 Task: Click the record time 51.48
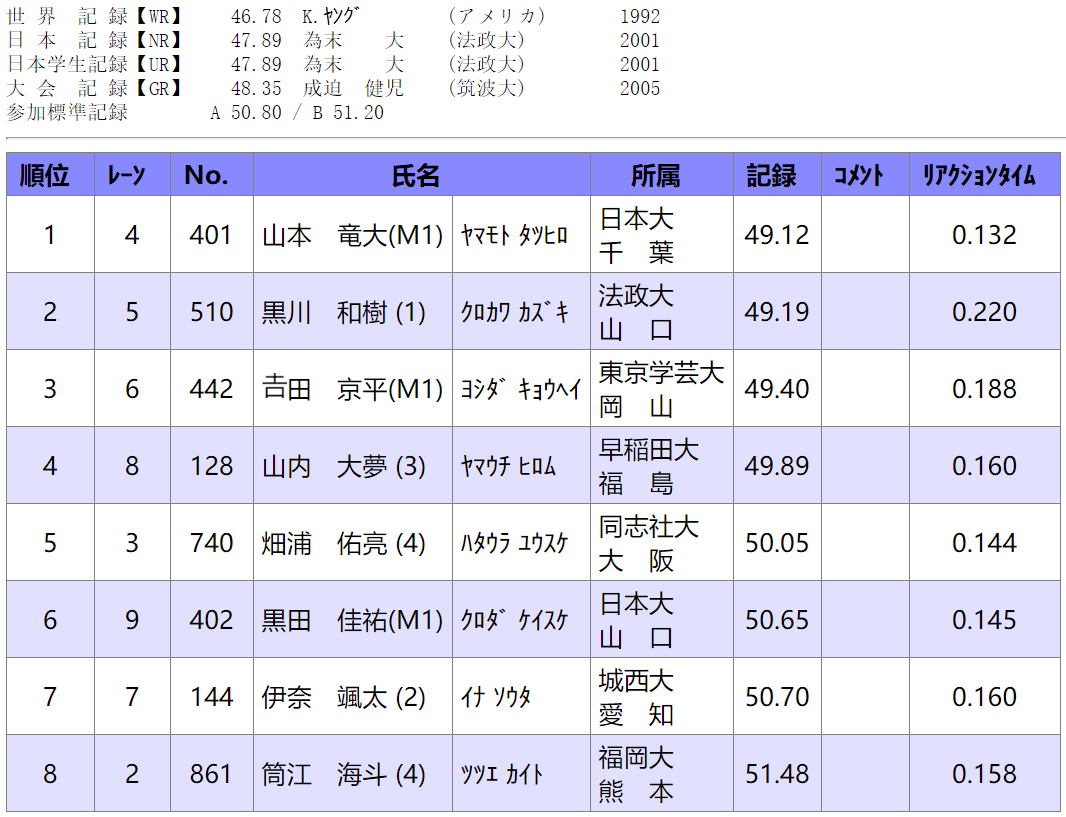(777, 773)
